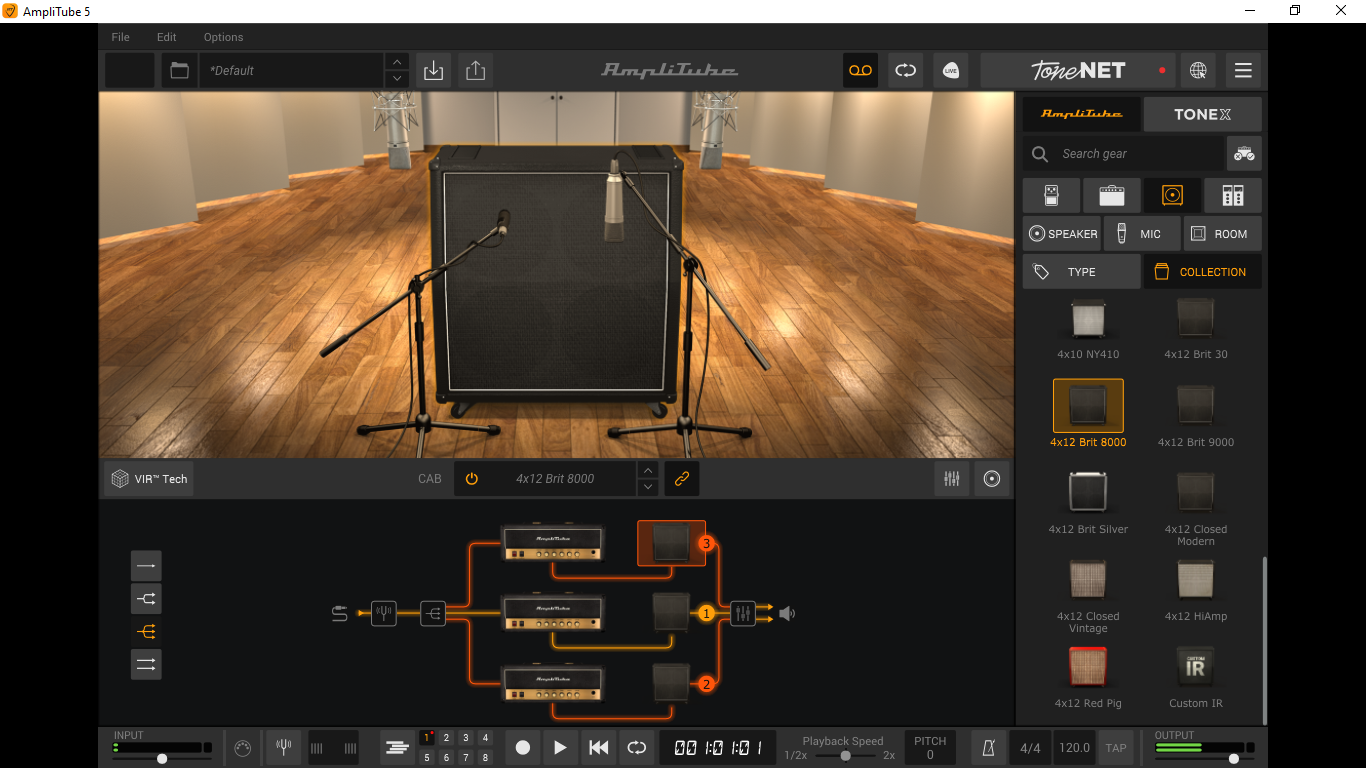The width and height of the screenshot is (1366, 768).
Task: Select the rack gear category icon
Action: [1233, 195]
